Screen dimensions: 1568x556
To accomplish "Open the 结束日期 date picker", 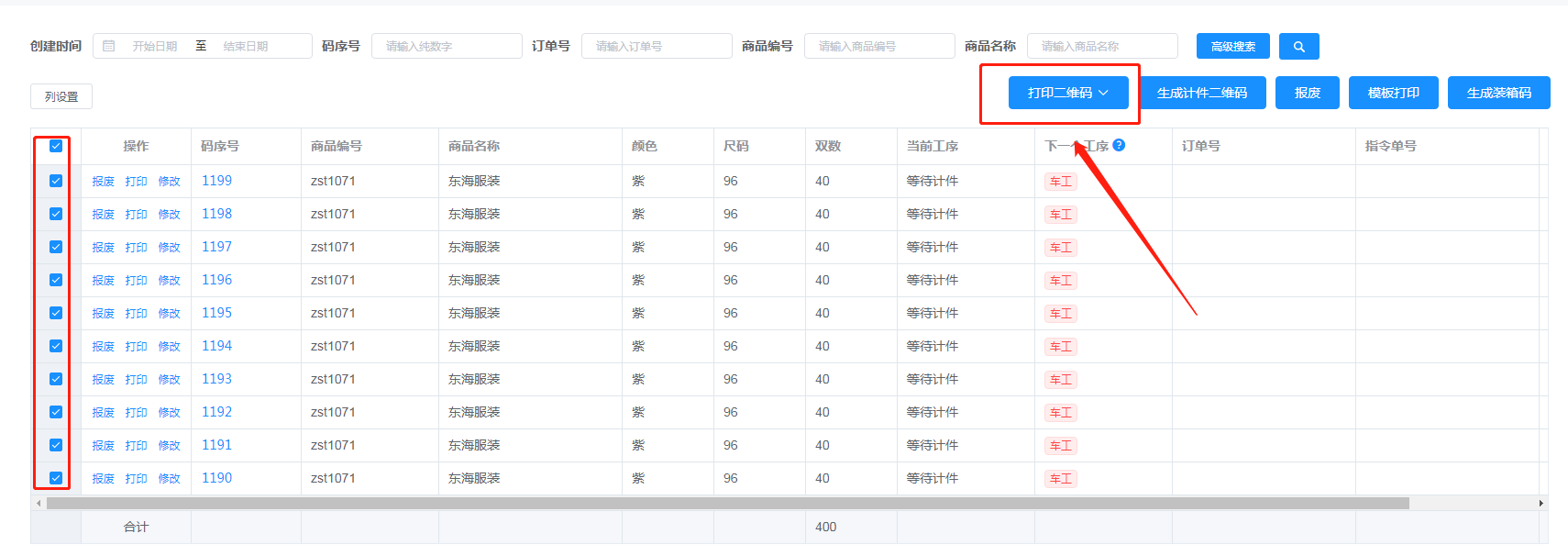I will [246, 46].
